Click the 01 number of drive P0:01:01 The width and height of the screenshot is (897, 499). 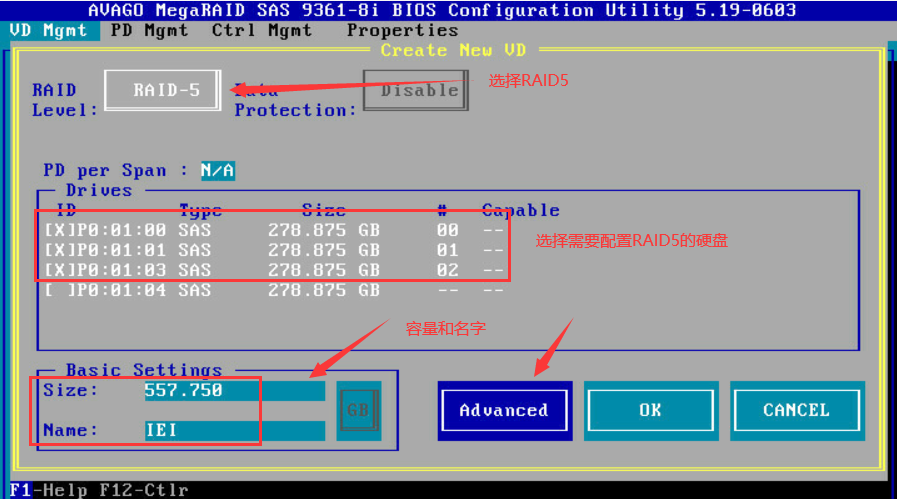point(447,250)
